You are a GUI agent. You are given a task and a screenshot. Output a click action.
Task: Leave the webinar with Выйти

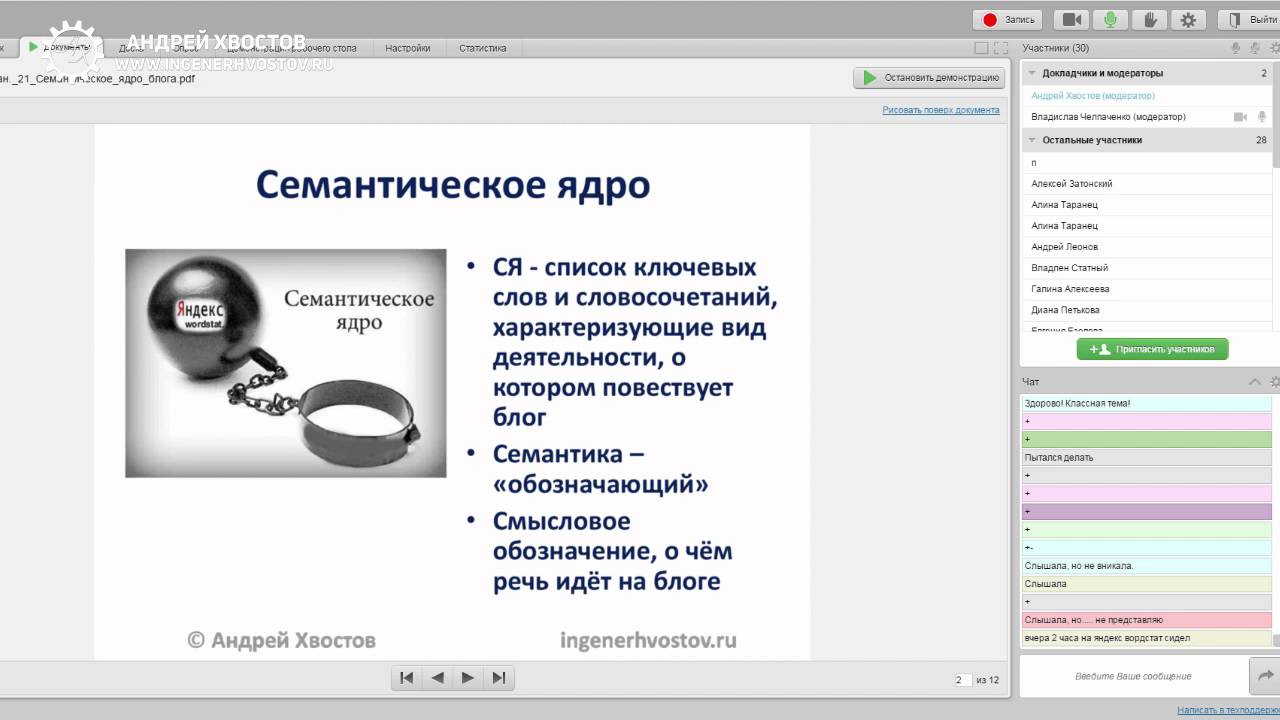[x=1251, y=19]
